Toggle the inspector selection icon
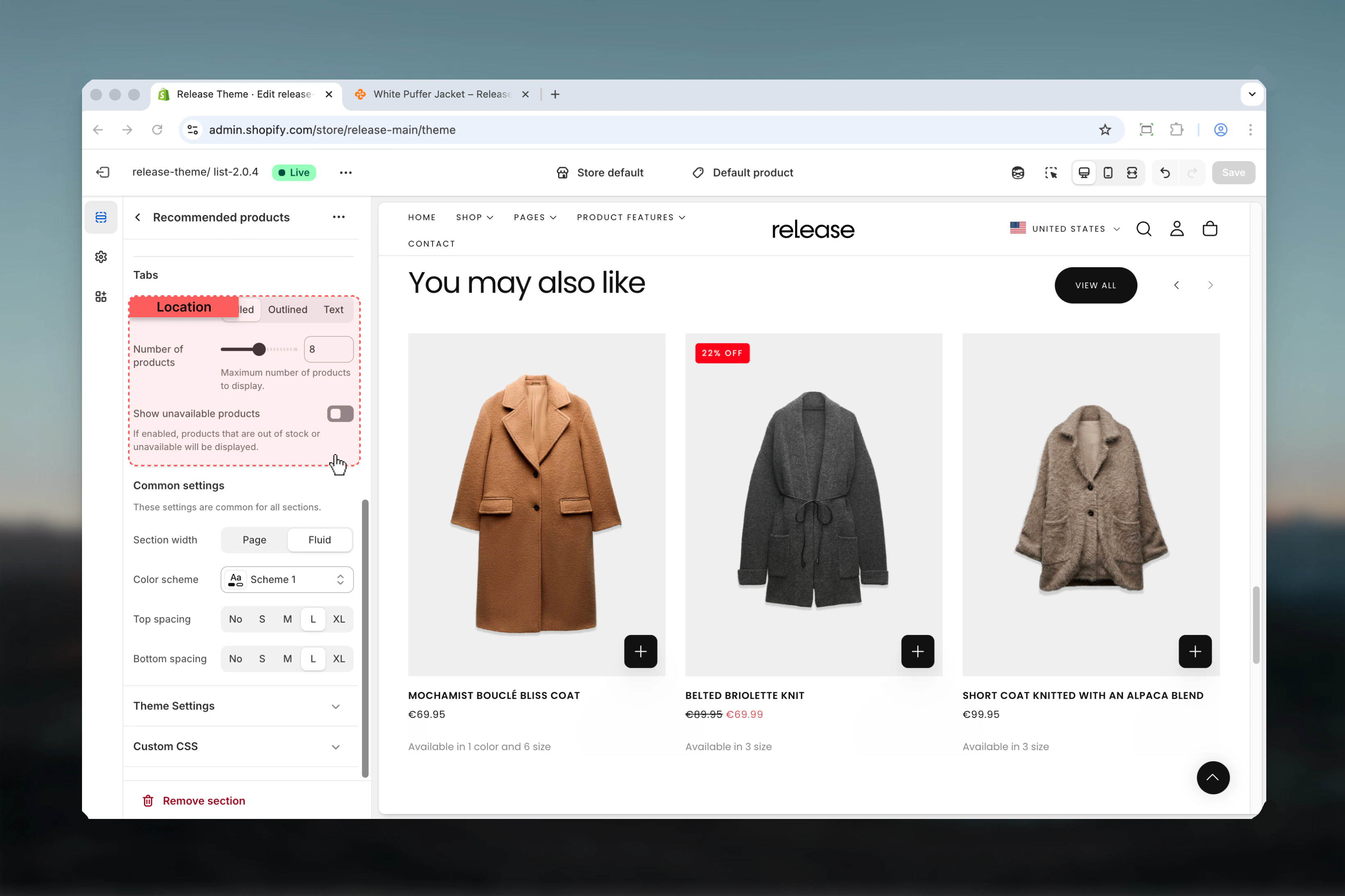The image size is (1345, 896). pos(1051,173)
